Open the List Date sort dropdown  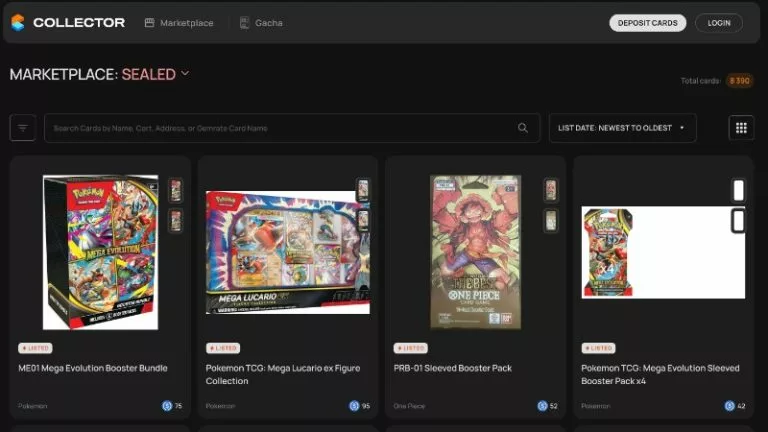click(x=623, y=128)
